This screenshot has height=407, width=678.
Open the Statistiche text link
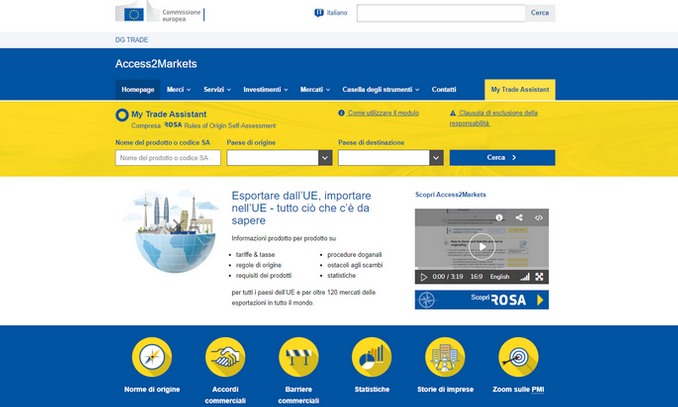point(372,389)
